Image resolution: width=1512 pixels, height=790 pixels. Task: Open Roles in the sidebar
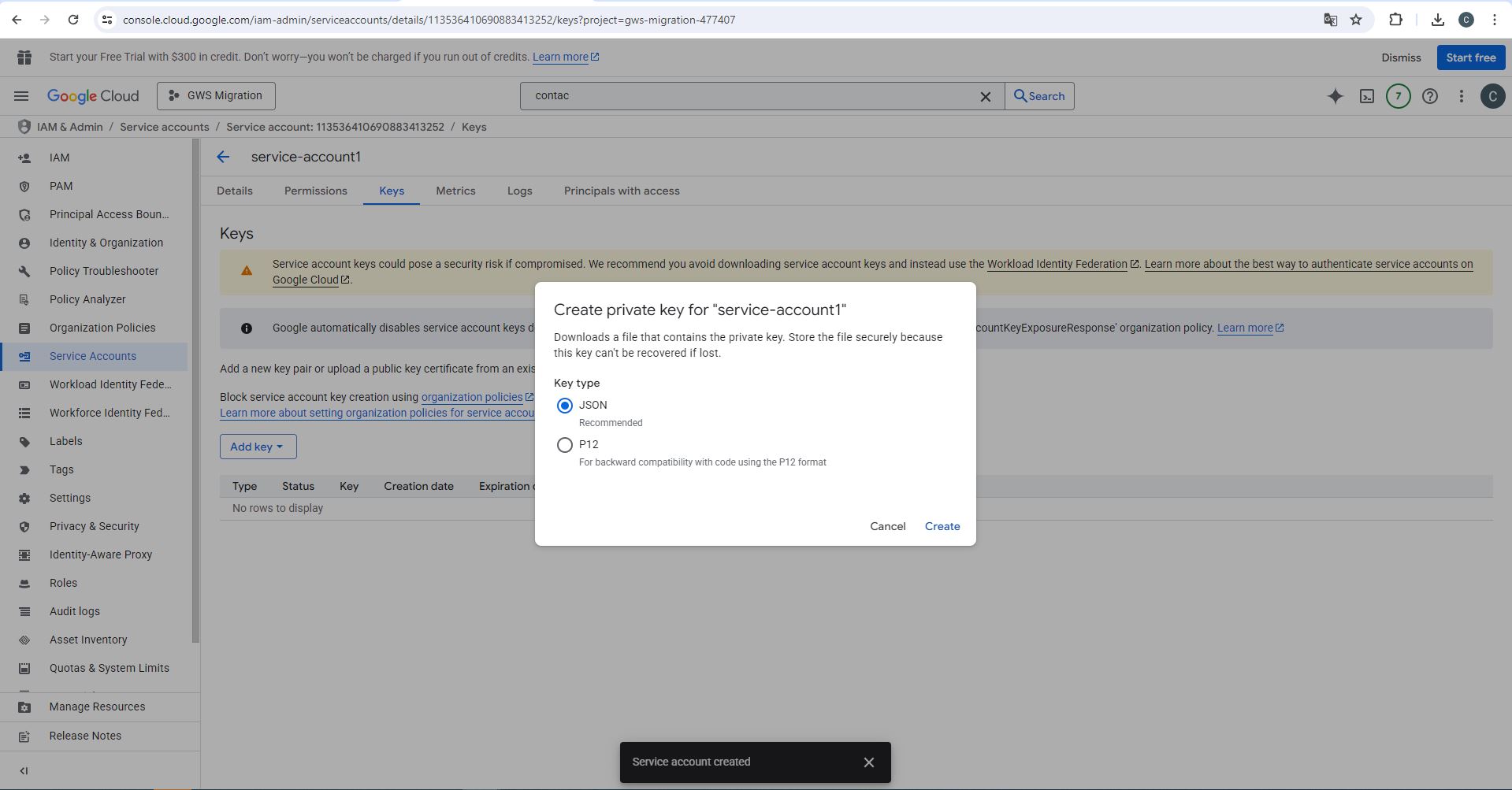[x=63, y=583]
